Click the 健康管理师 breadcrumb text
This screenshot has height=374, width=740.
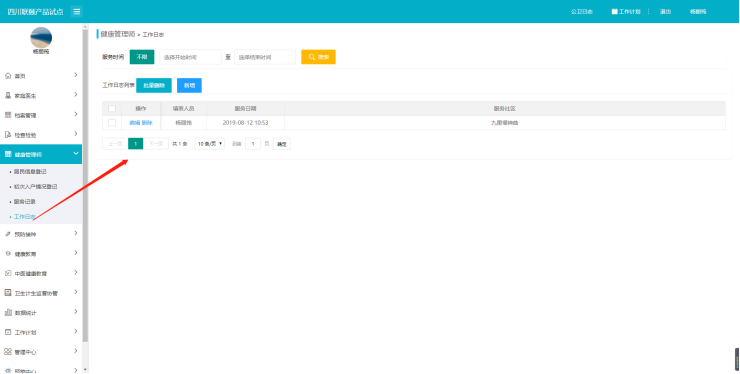coord(118,34)
